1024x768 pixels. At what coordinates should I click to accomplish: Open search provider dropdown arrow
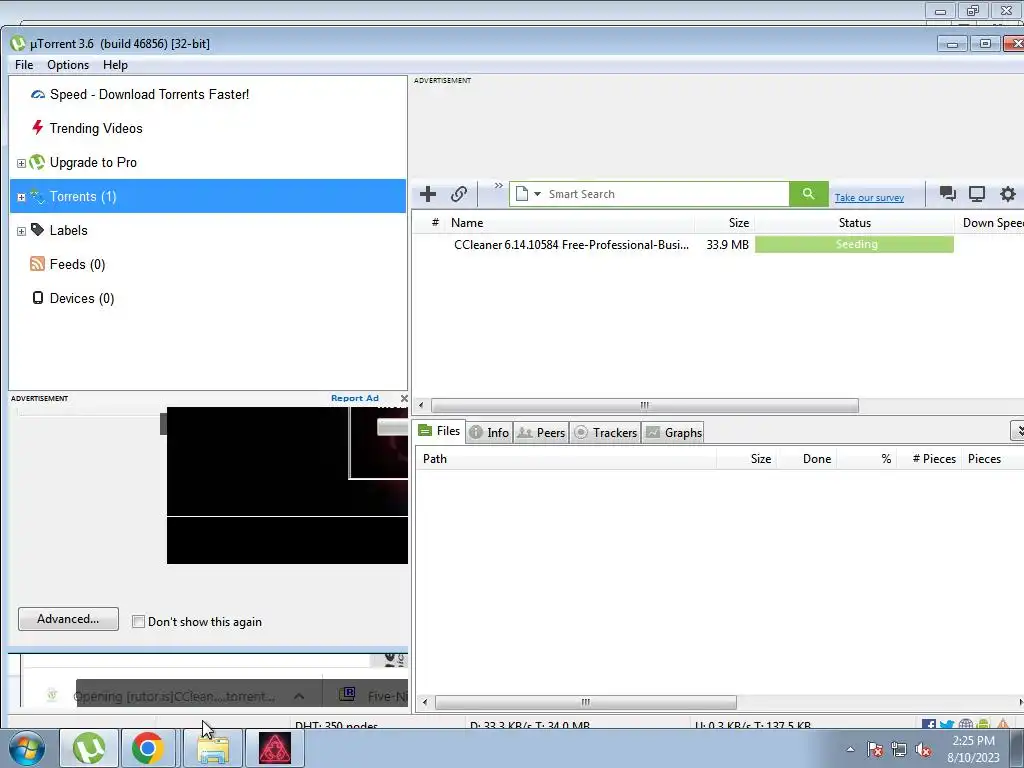click(x=537, y=194)
